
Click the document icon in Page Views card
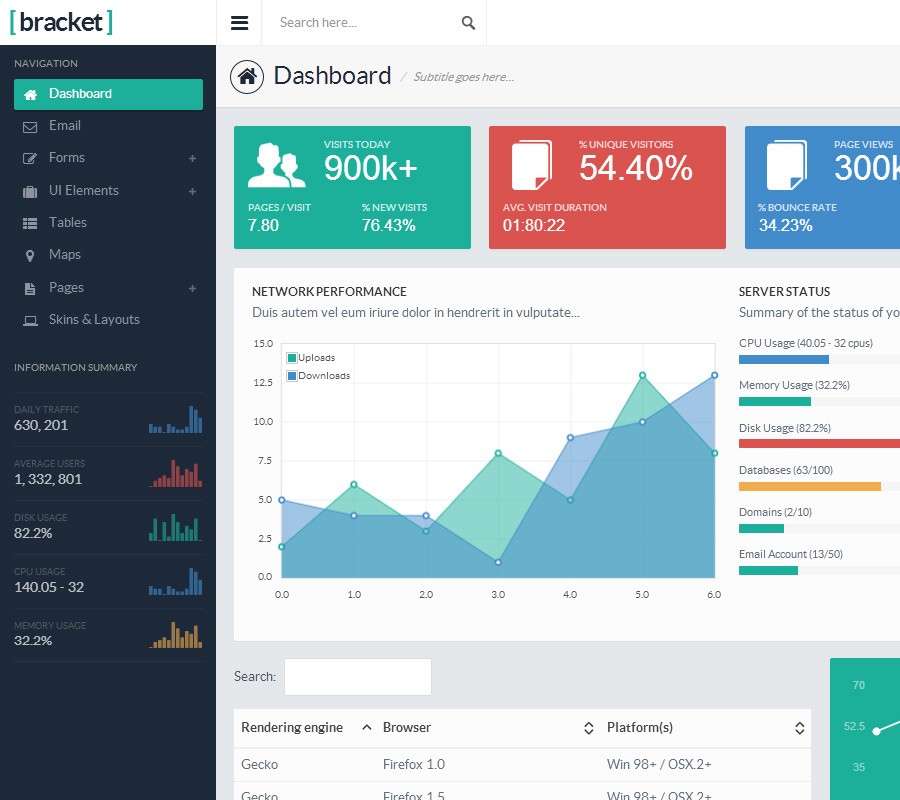coord(787,165)
